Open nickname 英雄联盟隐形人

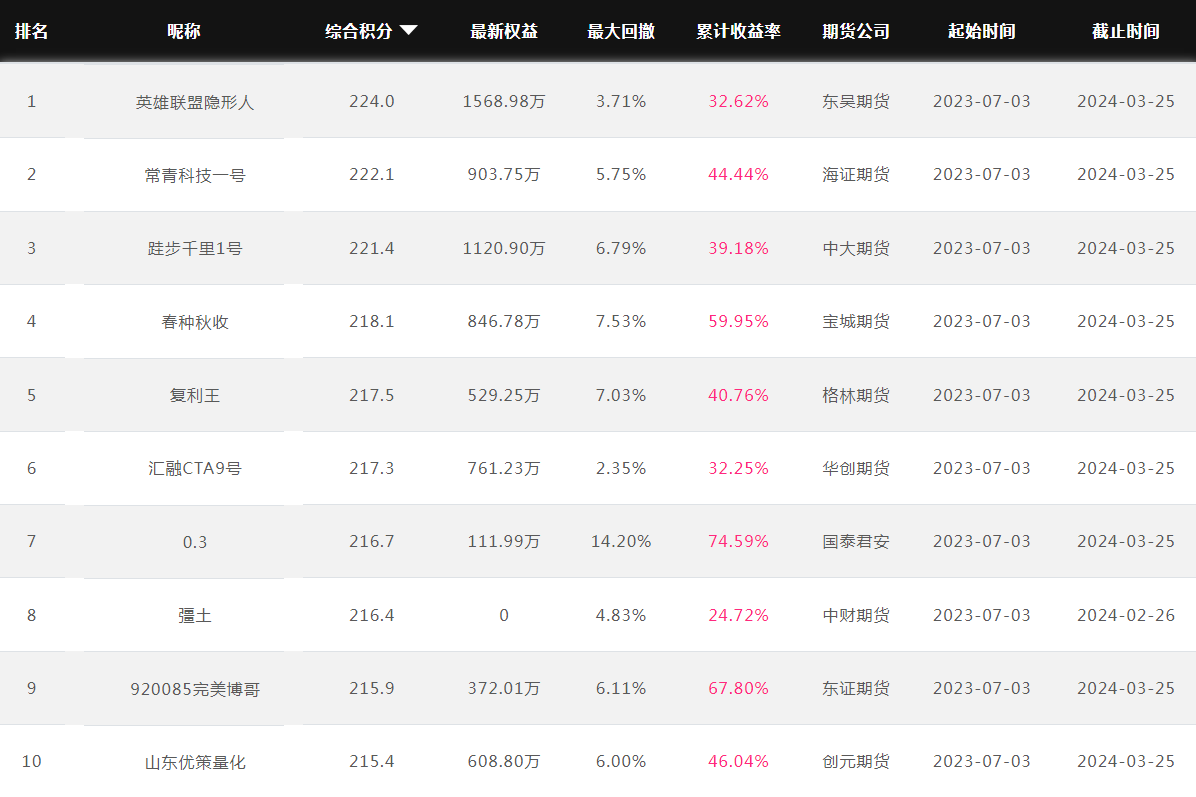coord(195,102)
